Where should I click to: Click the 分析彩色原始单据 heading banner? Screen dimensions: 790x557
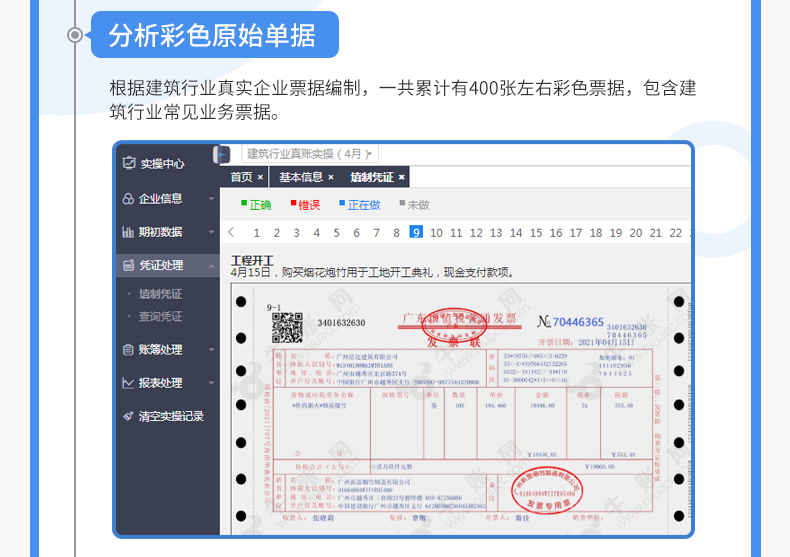pyautogui.click(x=215, y=35)
